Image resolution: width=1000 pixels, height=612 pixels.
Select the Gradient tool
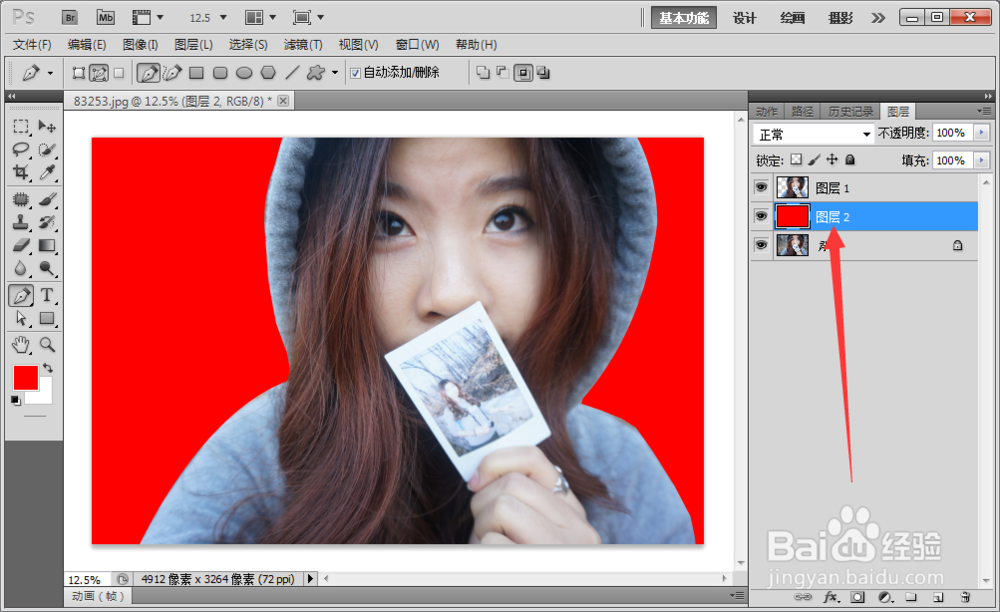[x=47, y=245]
